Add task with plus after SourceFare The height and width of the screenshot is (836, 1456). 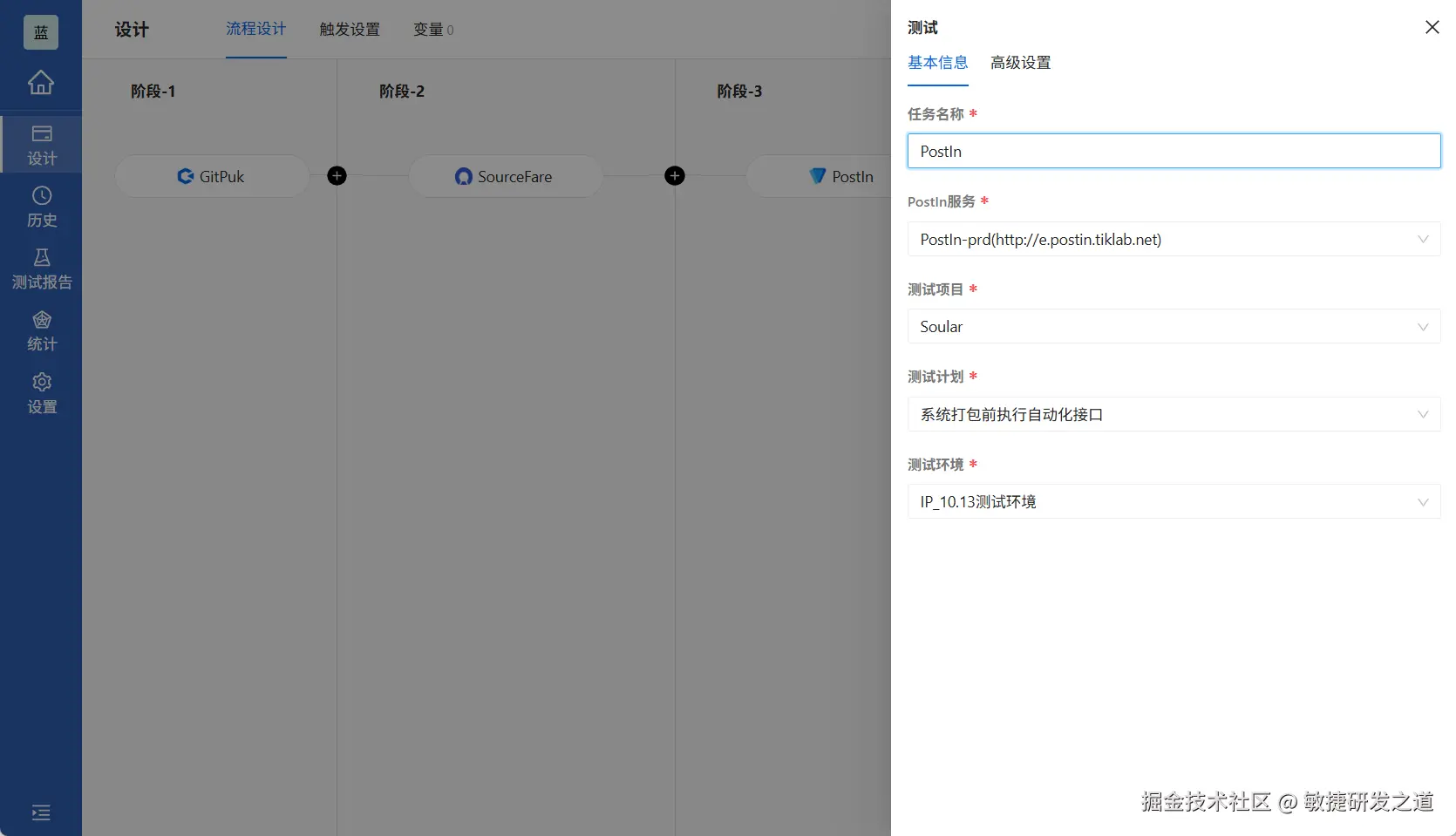point(674,176)
